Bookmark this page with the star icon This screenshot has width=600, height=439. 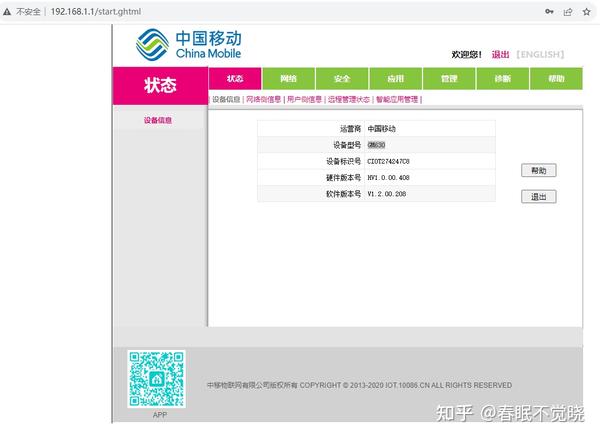click(x=586, y=12)
